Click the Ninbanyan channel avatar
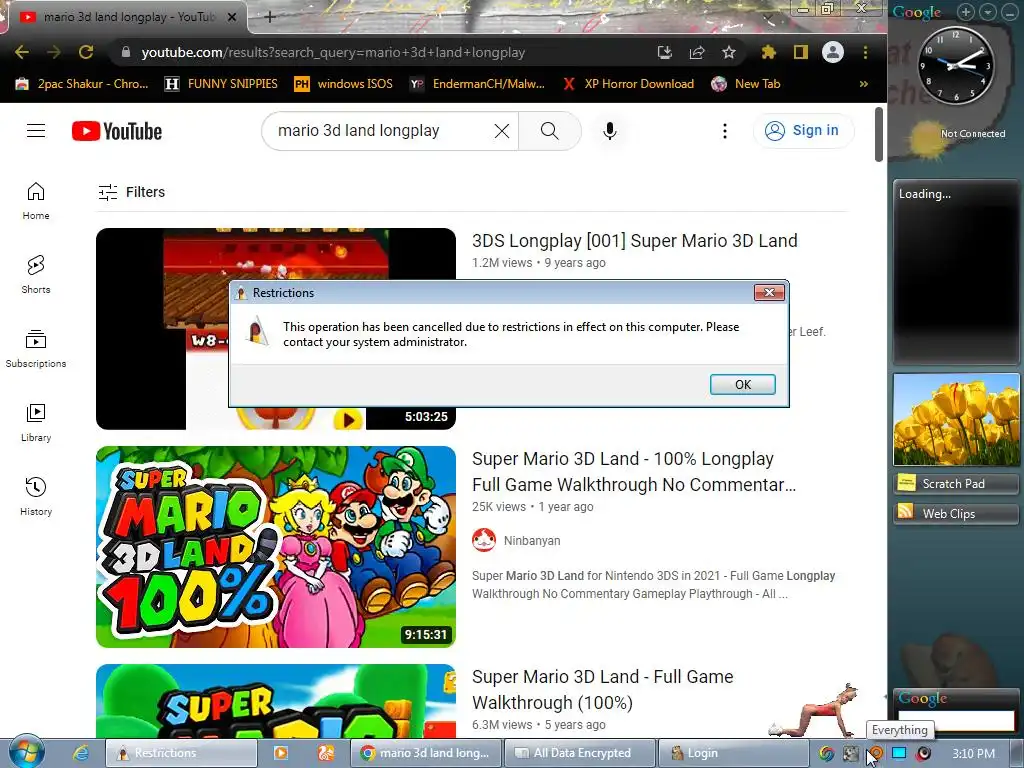 click(484, 540)
